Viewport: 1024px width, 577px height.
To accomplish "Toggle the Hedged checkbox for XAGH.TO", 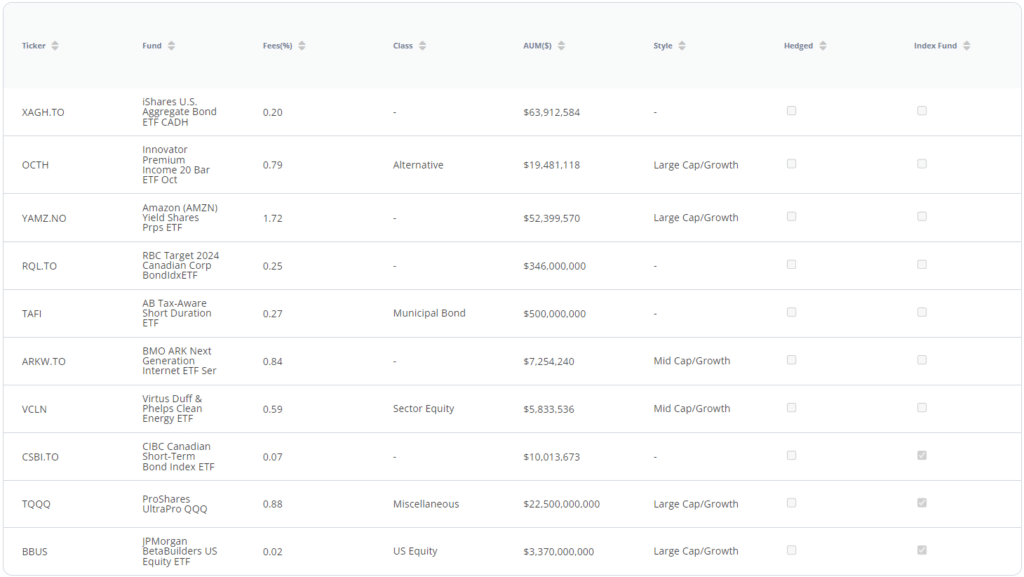I will coord(791,111).
